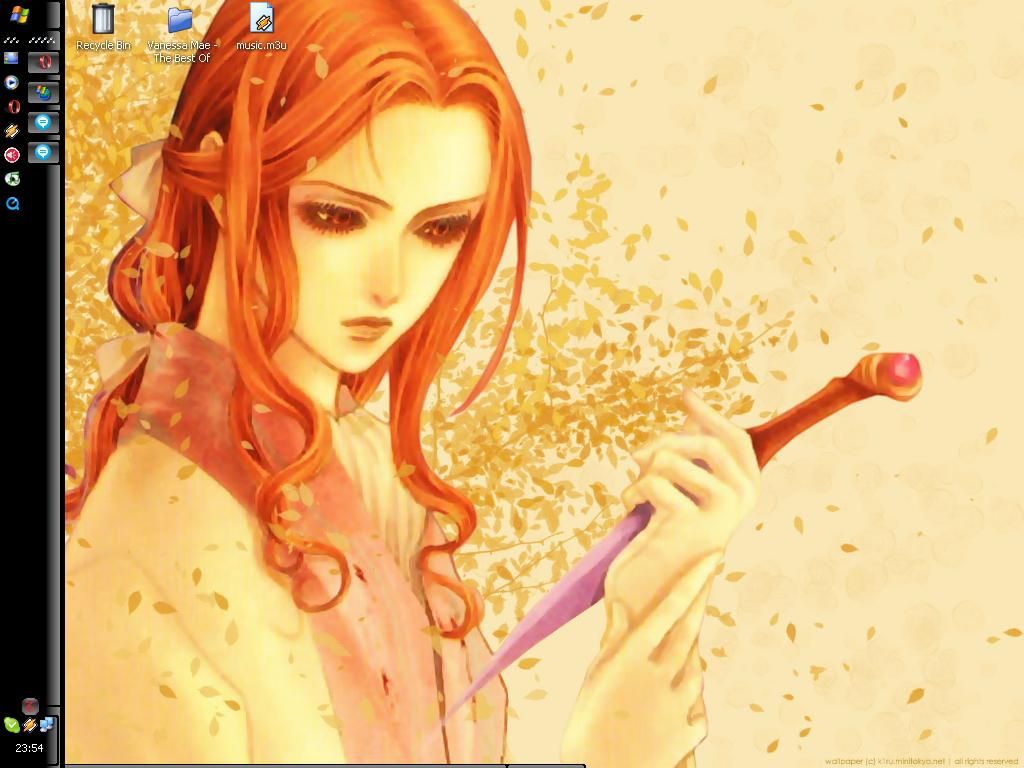This screenshot has height=768, width=1024.
Task: Click the green checkmark system tray icon
Action: (11, 724)
